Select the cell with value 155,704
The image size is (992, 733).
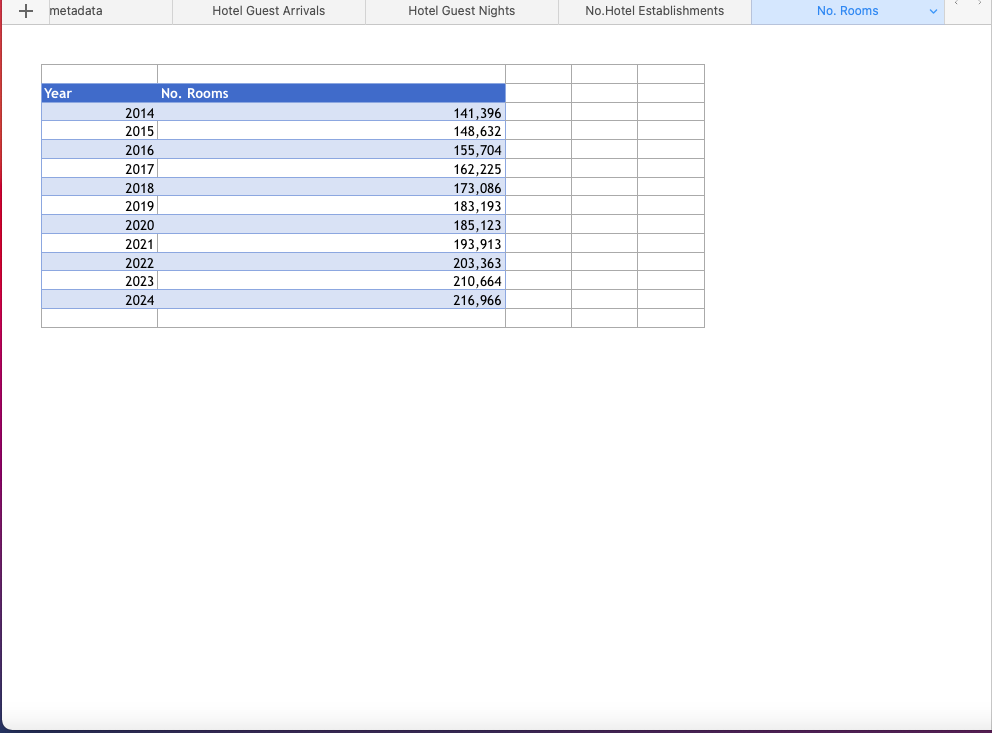coord(330,150)
